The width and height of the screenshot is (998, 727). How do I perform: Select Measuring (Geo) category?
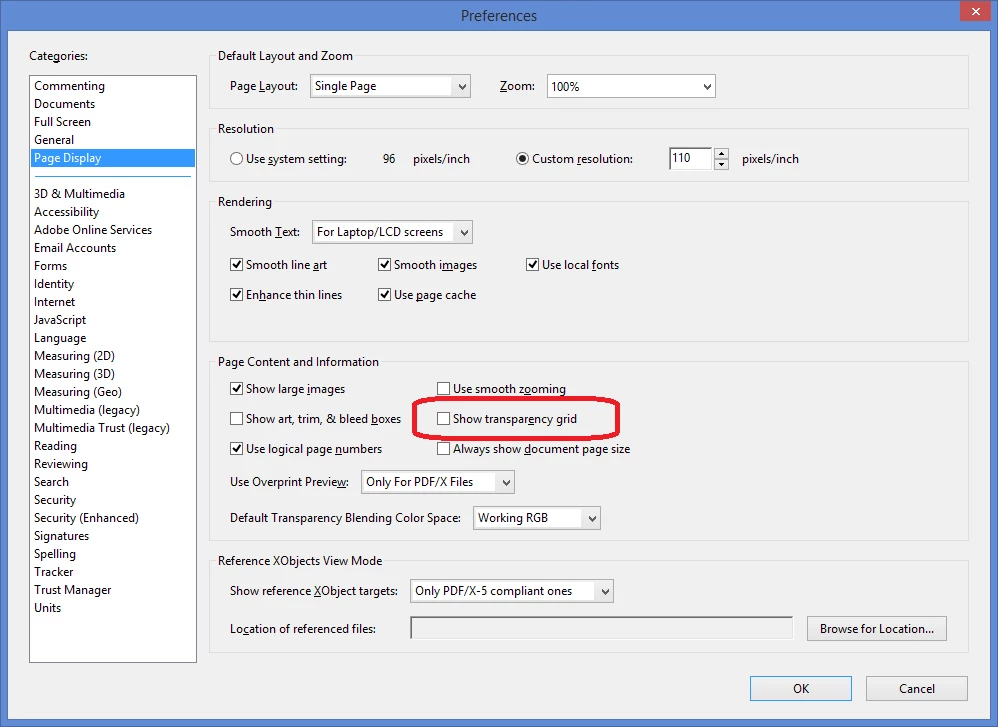tap(78, 392)
